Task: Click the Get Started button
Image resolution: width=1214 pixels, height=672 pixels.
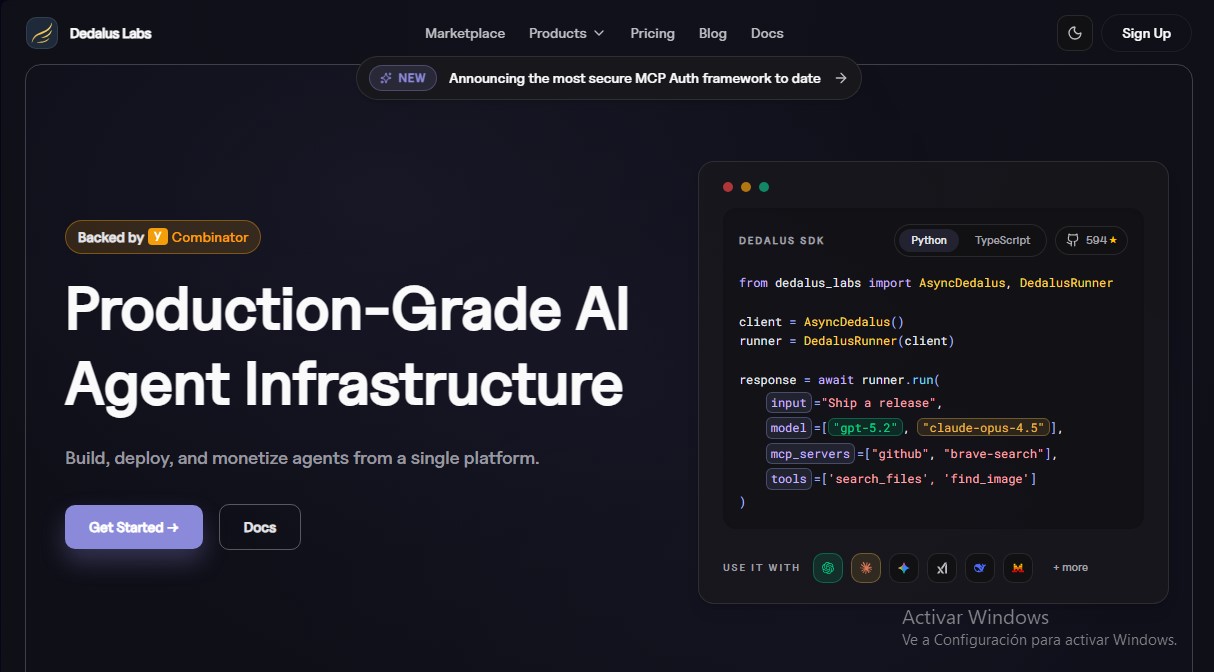Action: [134, 527]
